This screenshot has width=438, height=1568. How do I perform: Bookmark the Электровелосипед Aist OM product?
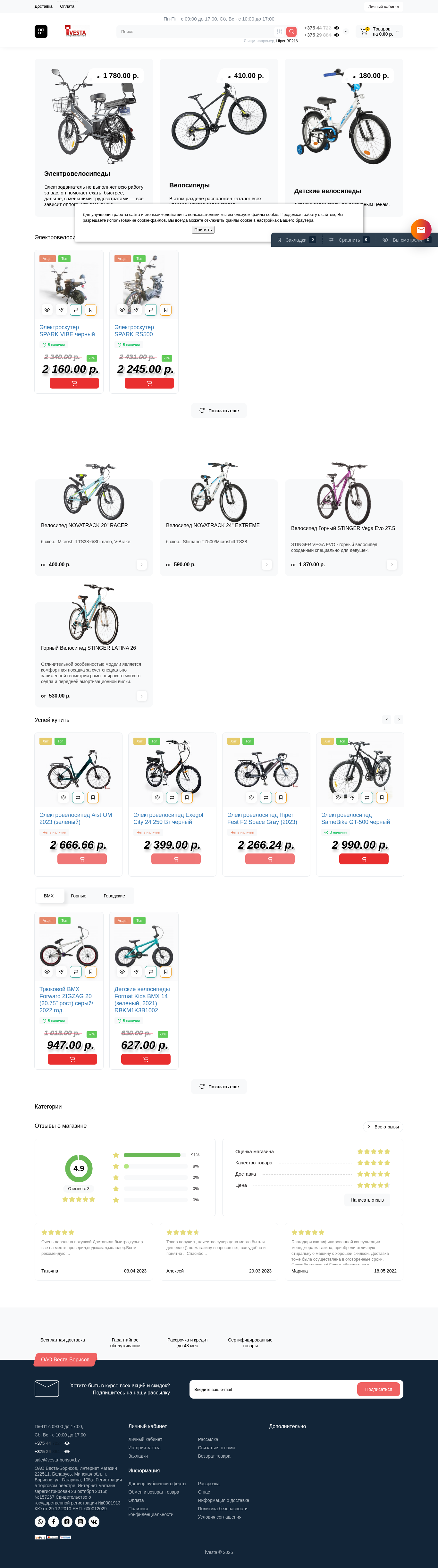point(93,797)
